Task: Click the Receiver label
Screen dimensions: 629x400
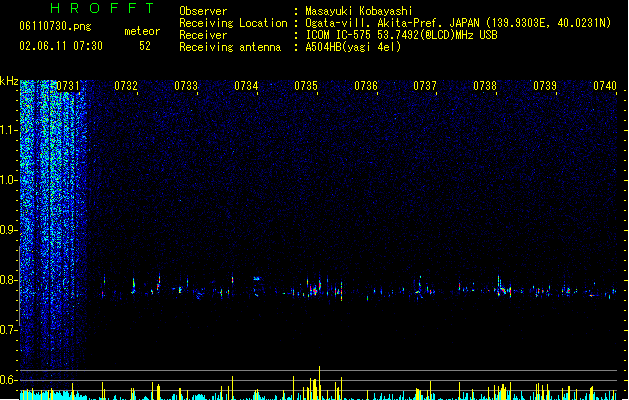Action: pyautogui.click(x=203, y=35)
